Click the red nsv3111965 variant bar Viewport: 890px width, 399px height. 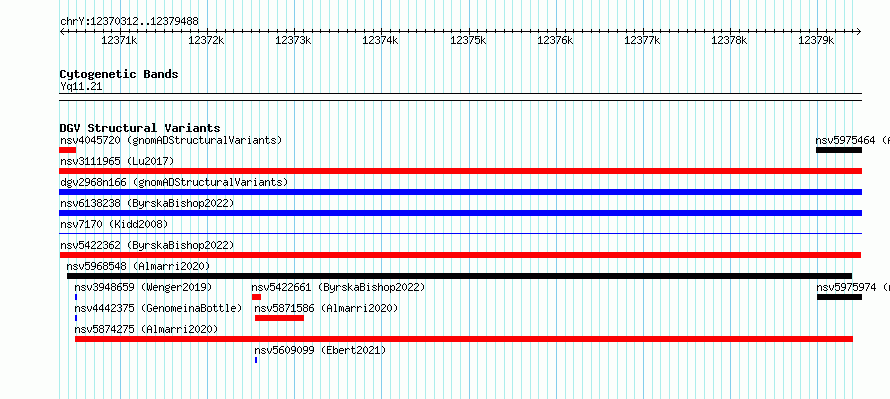tap(460, 171)
